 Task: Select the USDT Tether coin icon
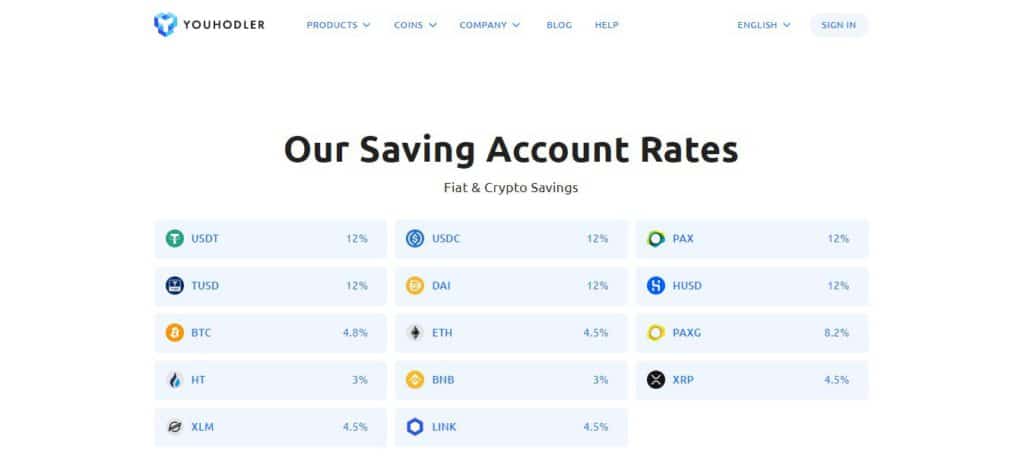[x=174, y=239]
